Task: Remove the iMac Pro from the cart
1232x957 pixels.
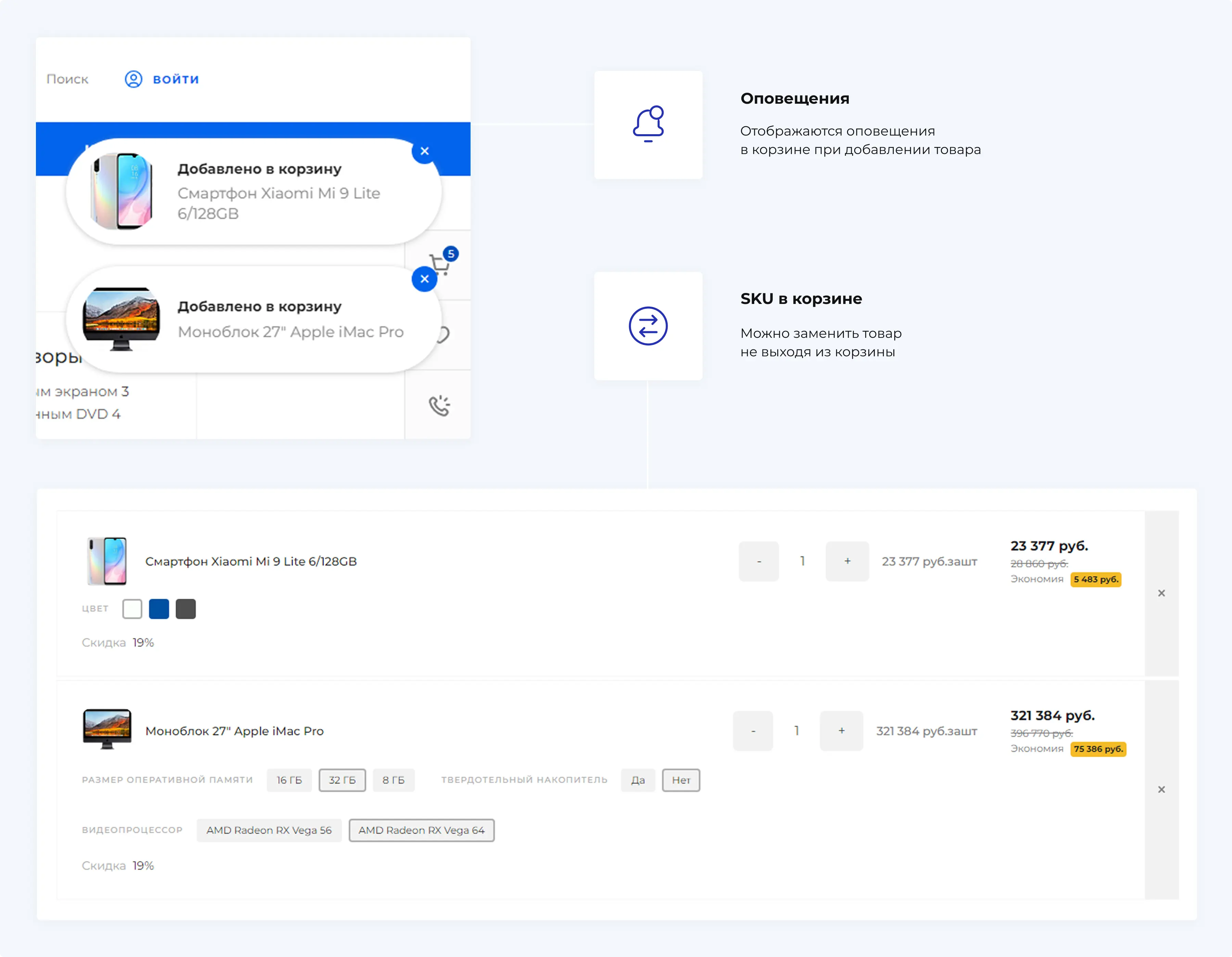Action: coord(1162,789)
